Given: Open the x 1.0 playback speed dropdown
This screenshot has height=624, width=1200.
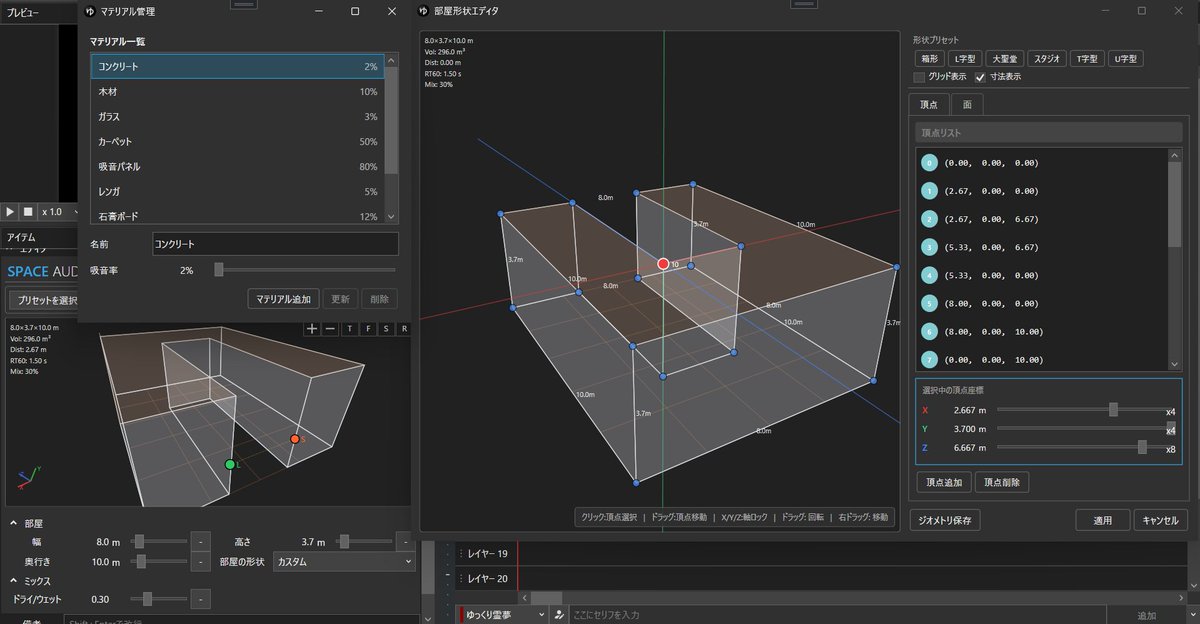Looking at the screenshot, I should [x=60, y=212].
